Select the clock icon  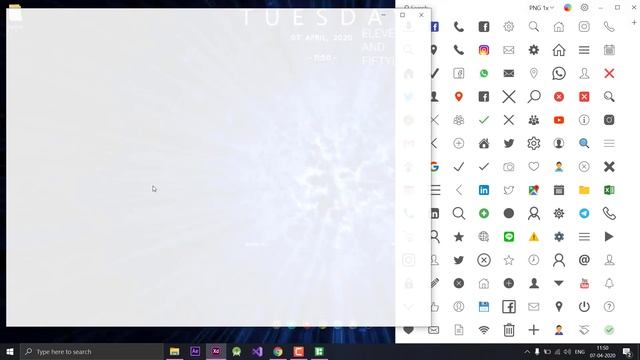click(x=533, y=260)
